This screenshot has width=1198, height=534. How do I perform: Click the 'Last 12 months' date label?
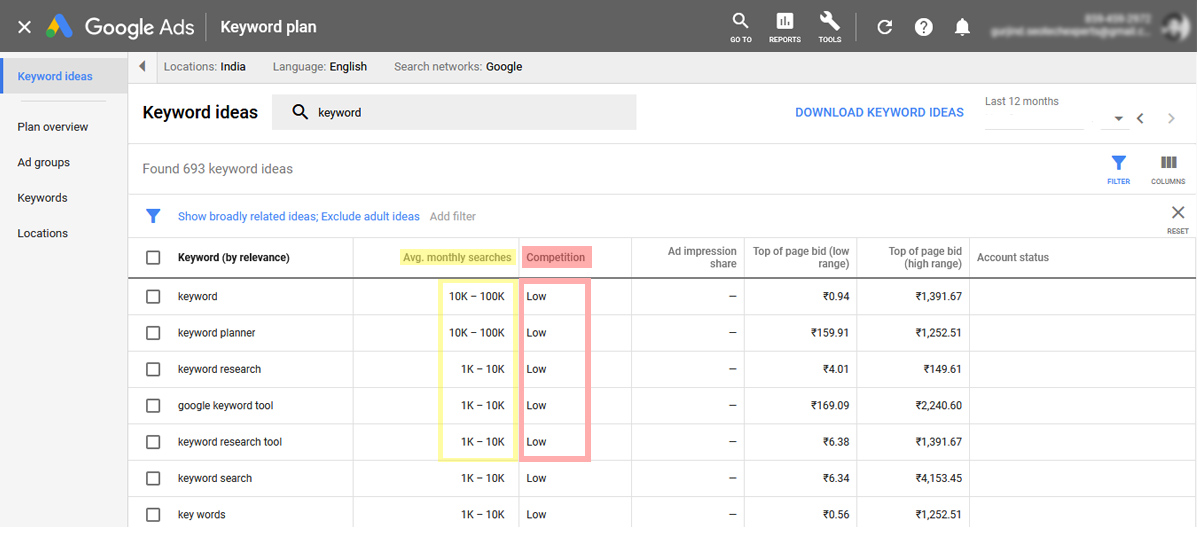(1022, 101)
